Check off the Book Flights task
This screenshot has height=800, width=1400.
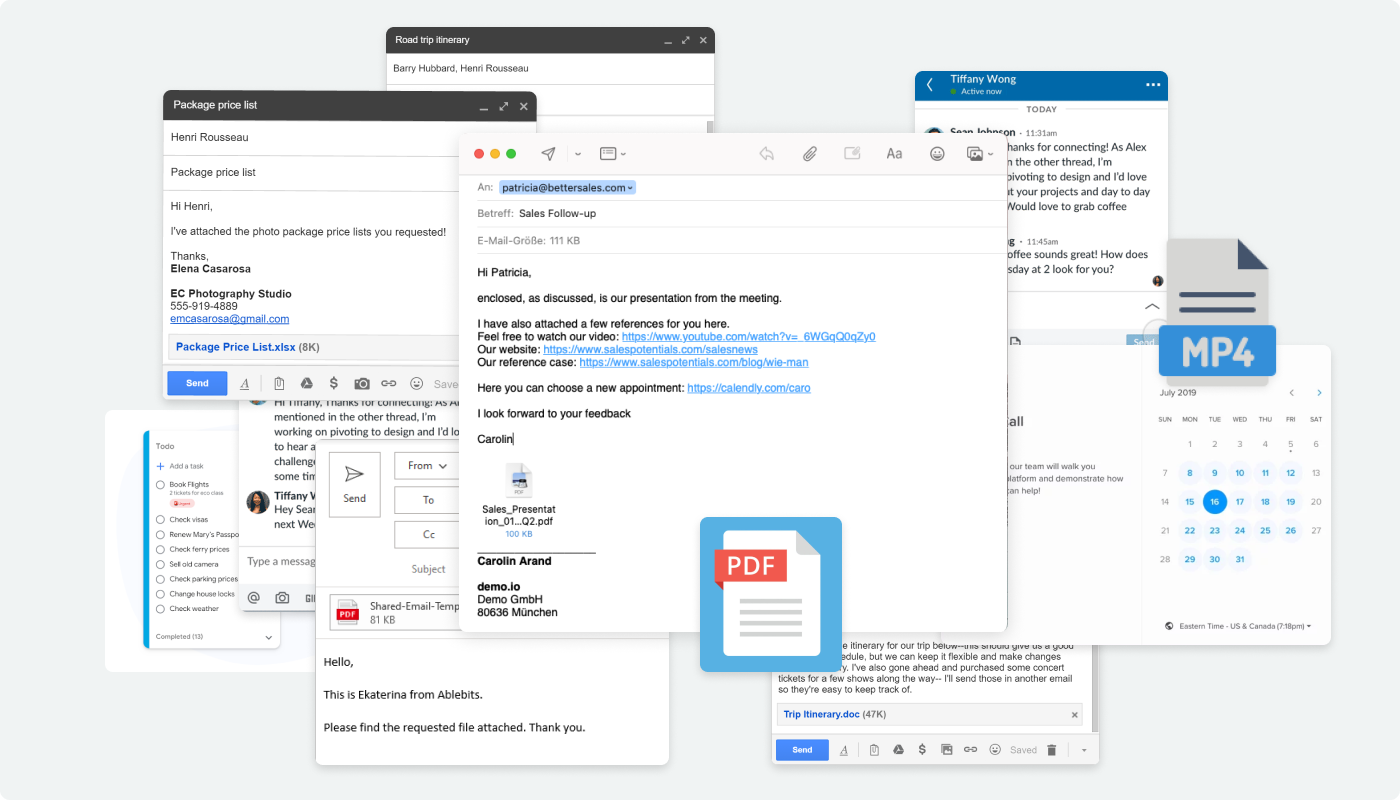pyautogui.click(x=160, y=484)
